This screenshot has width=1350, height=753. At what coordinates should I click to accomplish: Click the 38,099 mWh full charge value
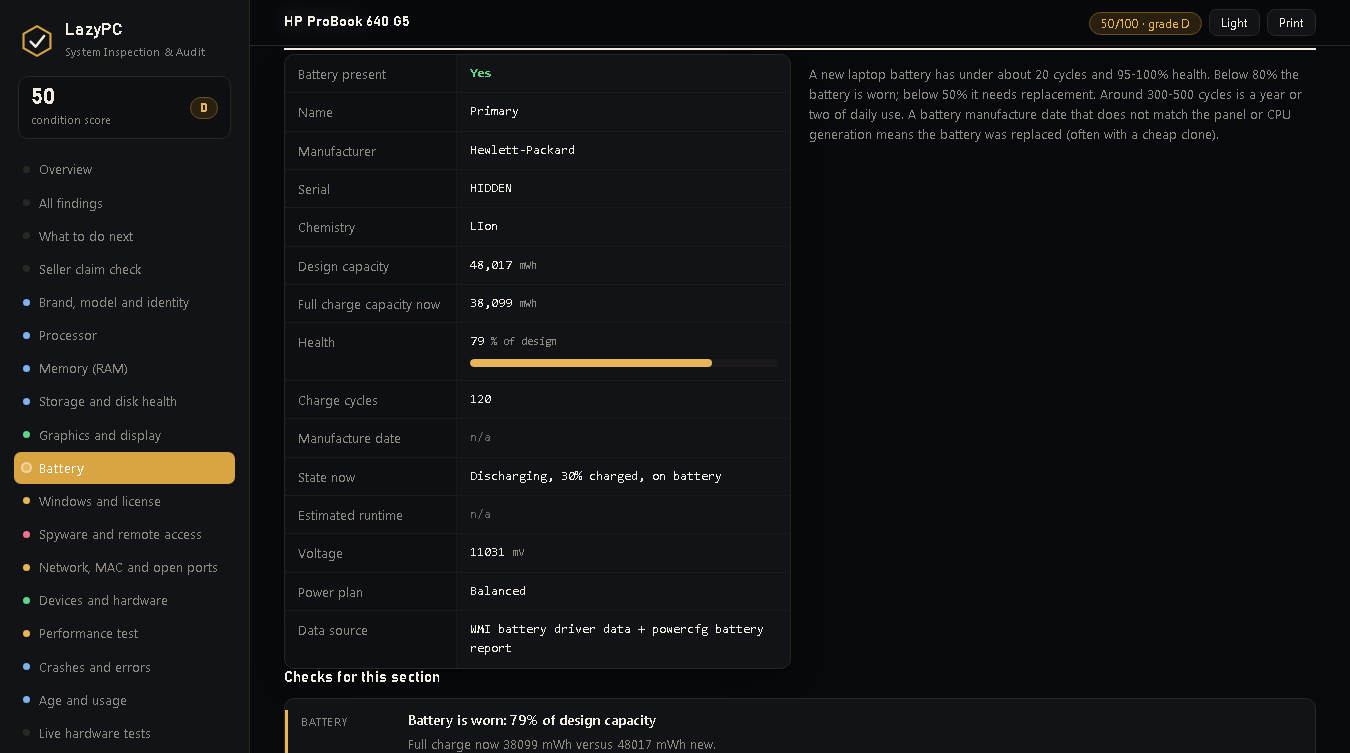(x=503, y=303)
